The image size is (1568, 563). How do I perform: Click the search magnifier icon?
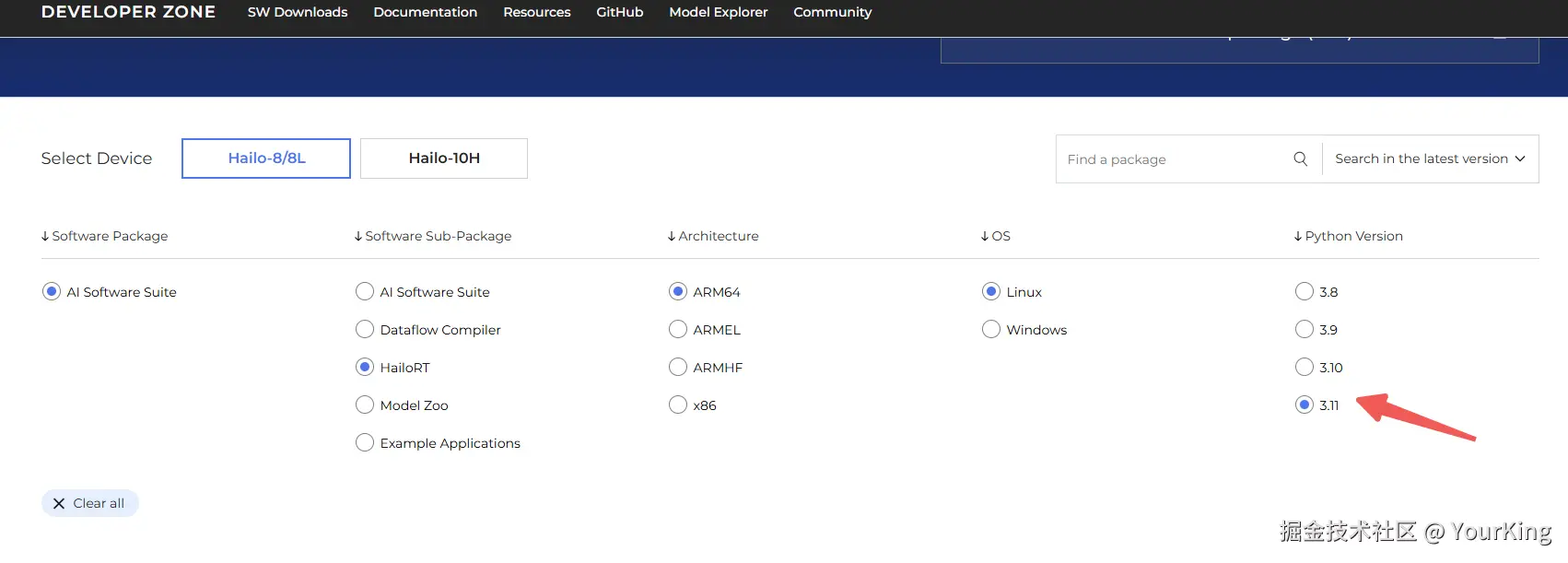pyautogui.click(x=1300, y=158)
